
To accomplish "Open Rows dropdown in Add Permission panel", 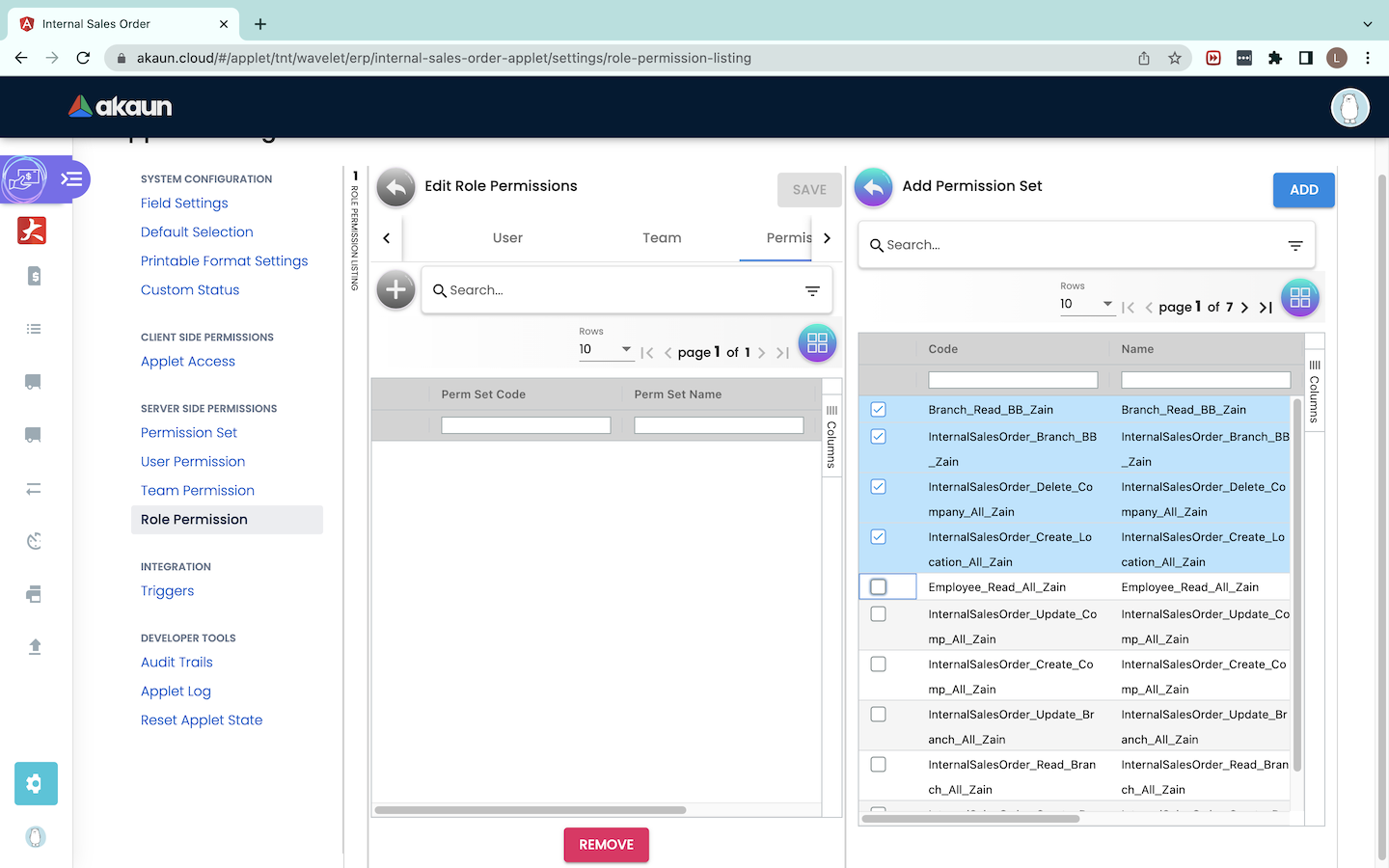I will [x=1086, y=304].
